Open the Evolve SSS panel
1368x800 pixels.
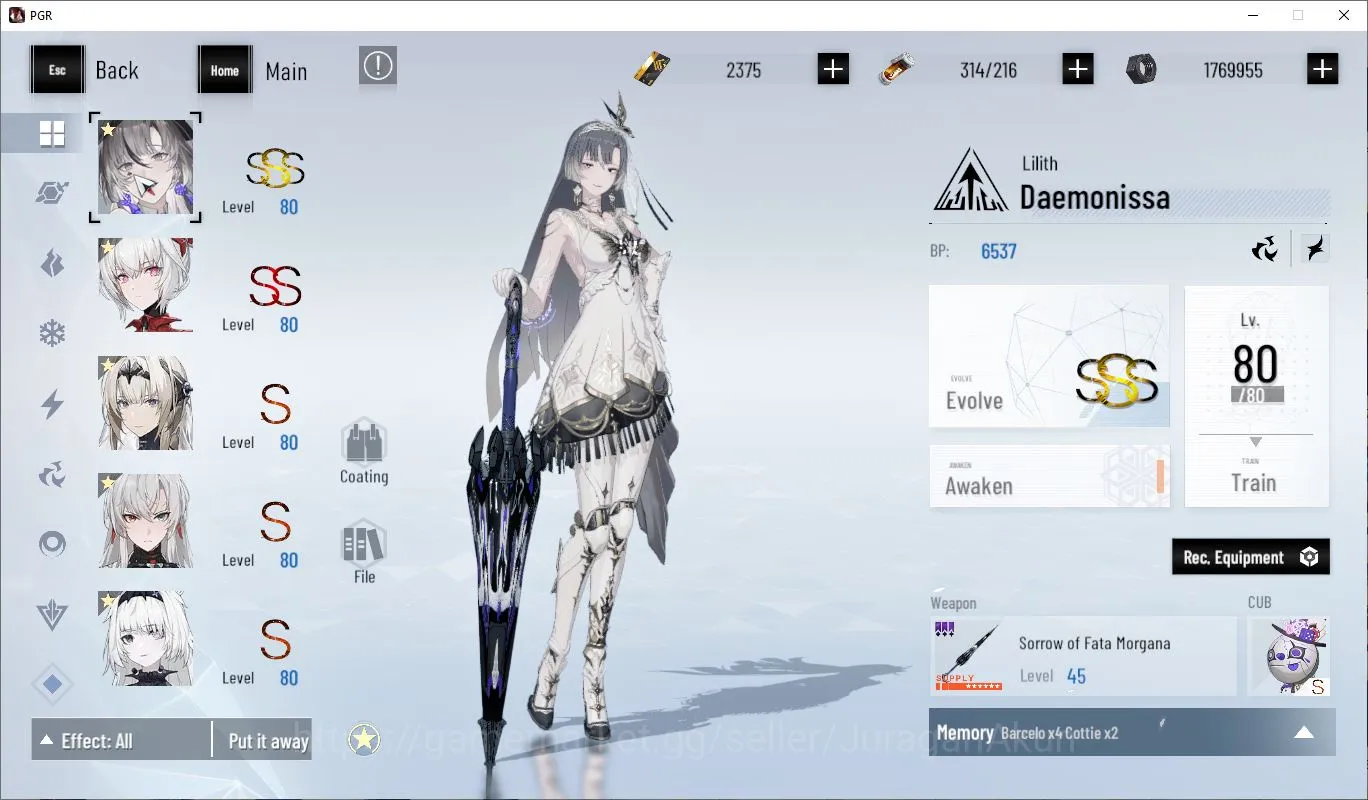1049,358
